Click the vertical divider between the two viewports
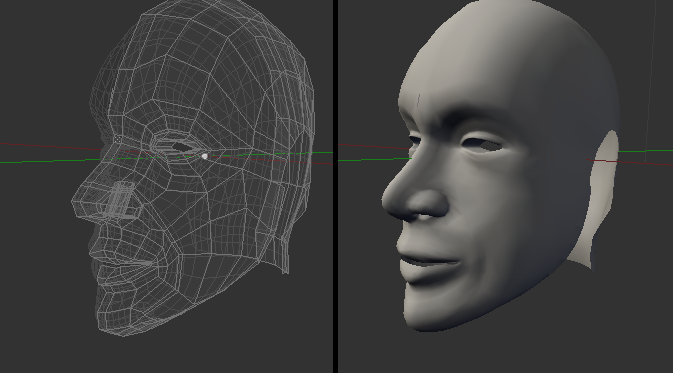Image resolution: width=673 pixels, height=373 pixels. click(335, 186)
